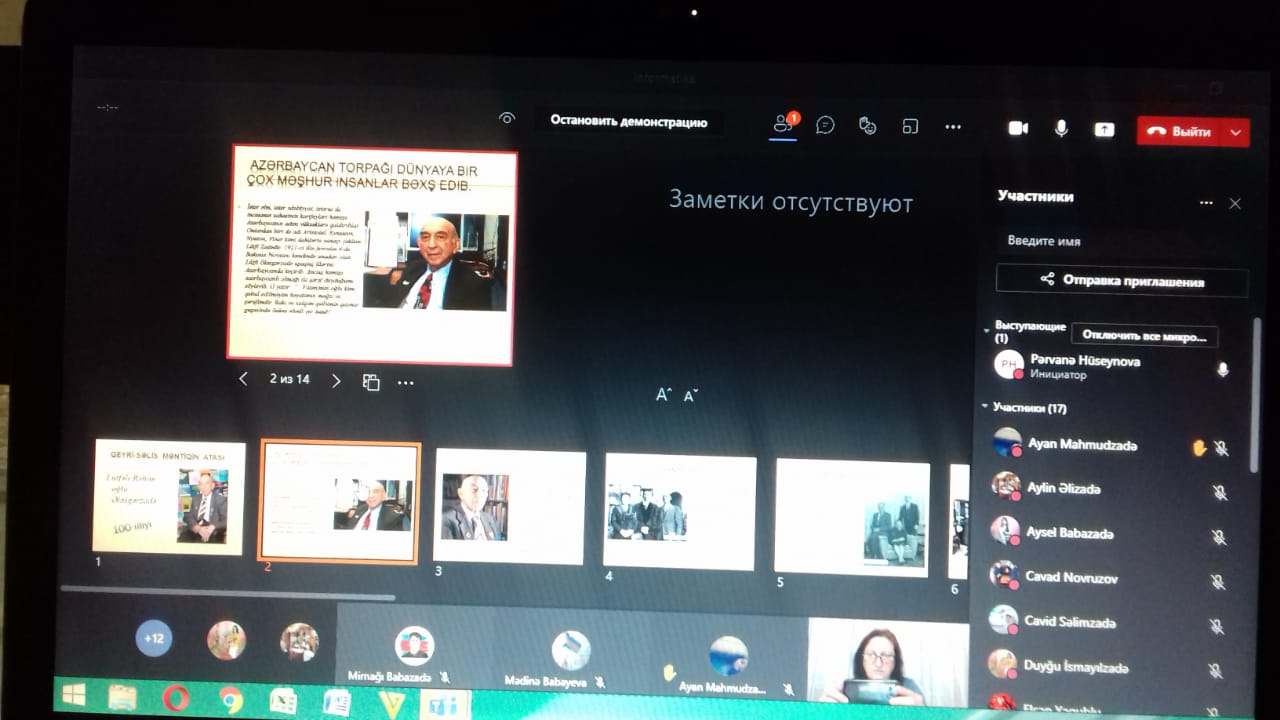Click the share icon on Отправка приглашения

tap(1047, 279)
